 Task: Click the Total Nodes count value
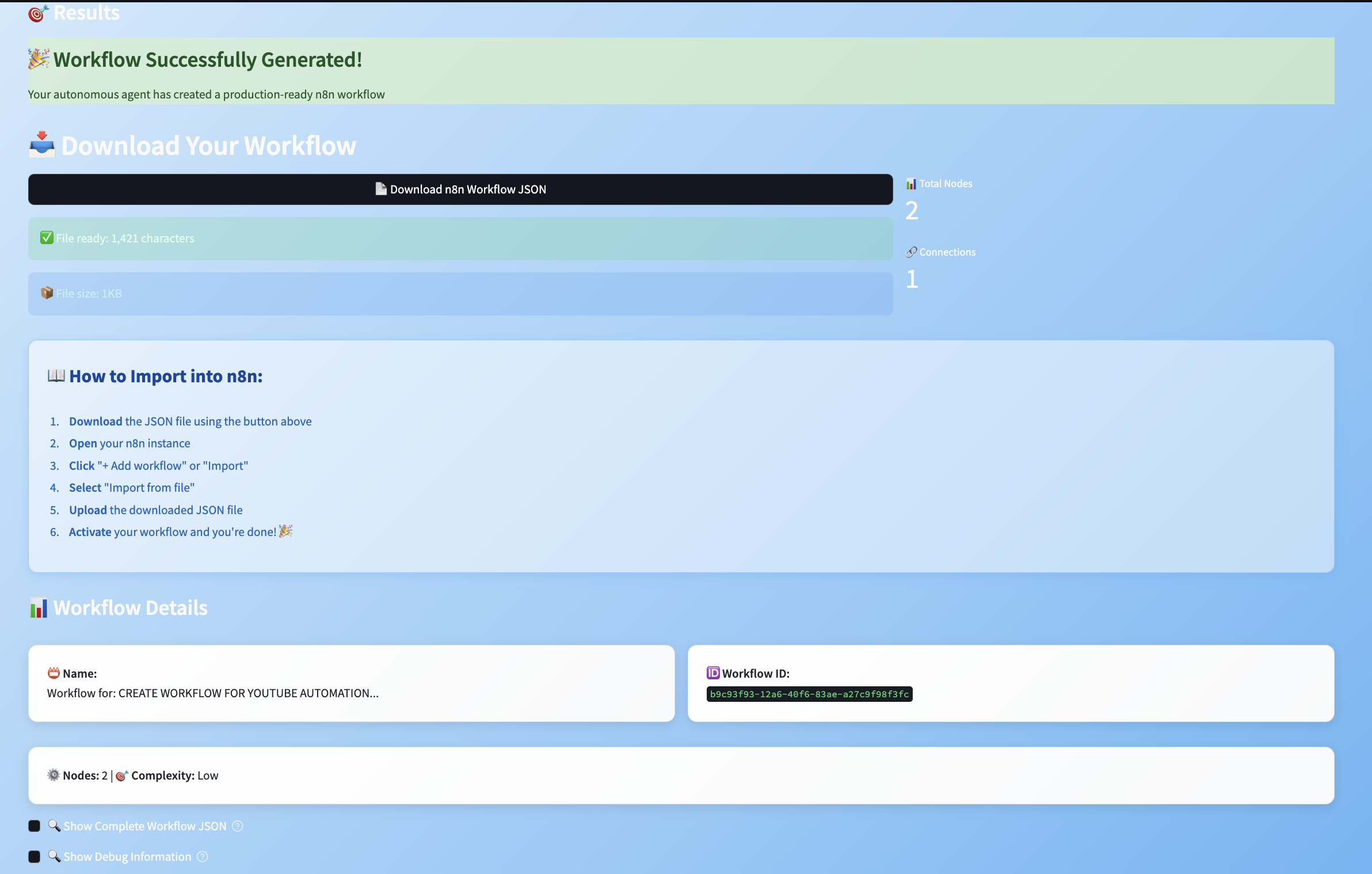(912, 211)
